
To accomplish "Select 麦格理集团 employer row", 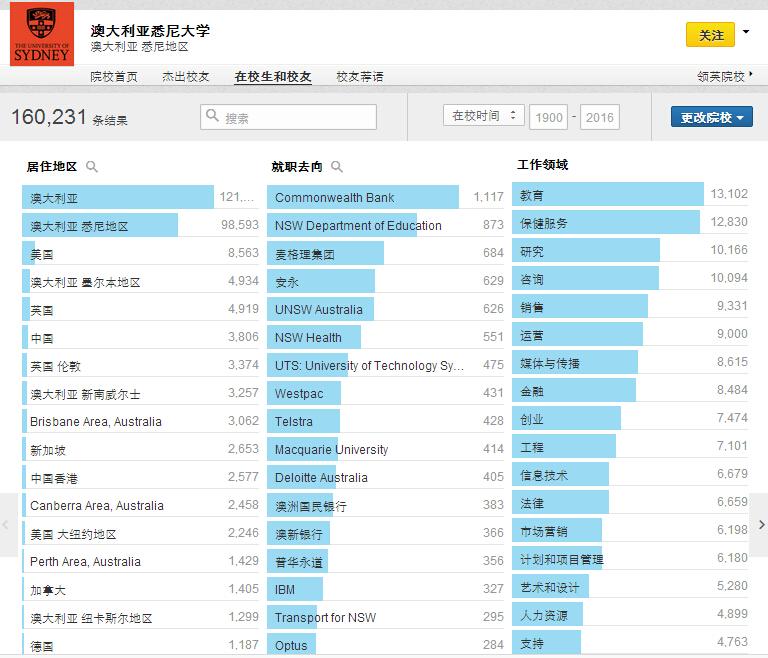I will pos(385,253).
